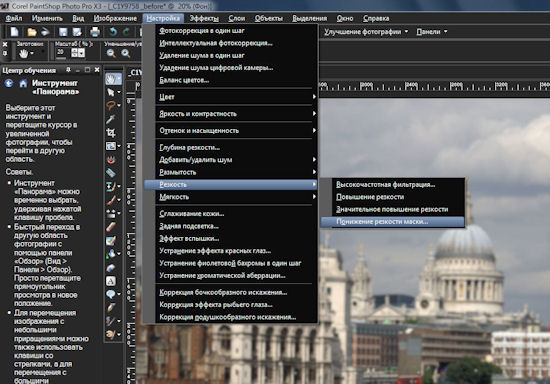Select the Pen tool
Screen dimensions: 550x384
coord(111,308)
